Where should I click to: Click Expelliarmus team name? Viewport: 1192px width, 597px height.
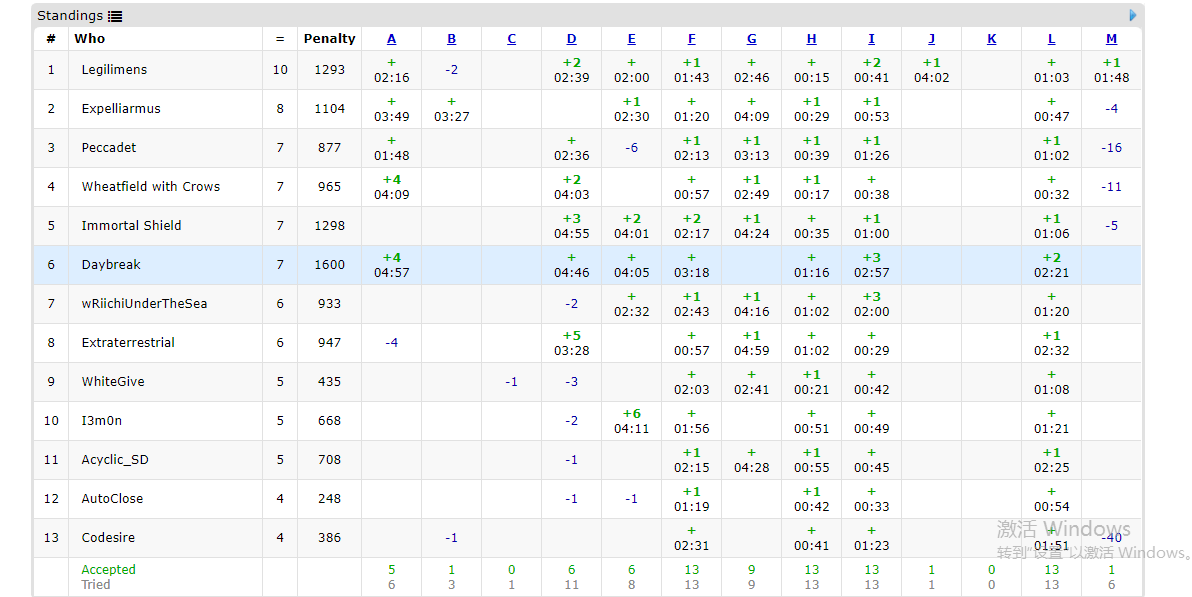[121, 109]
